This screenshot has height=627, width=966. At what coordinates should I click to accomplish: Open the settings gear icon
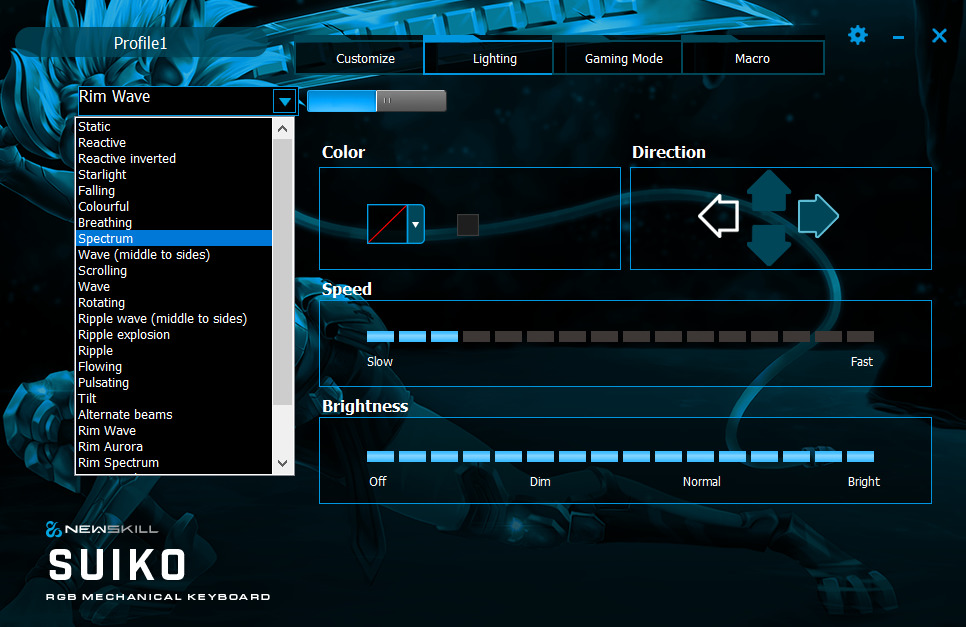point(858,36)
